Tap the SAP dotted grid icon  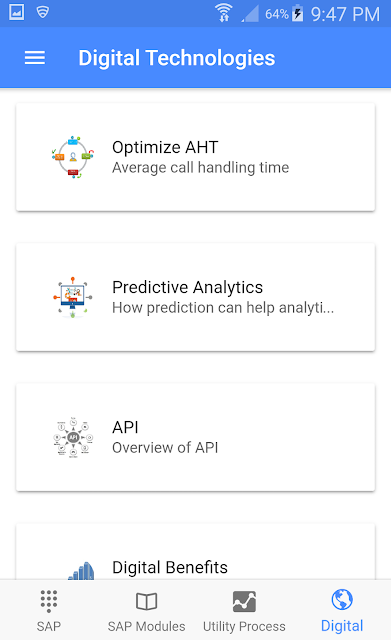click(49, 601)
